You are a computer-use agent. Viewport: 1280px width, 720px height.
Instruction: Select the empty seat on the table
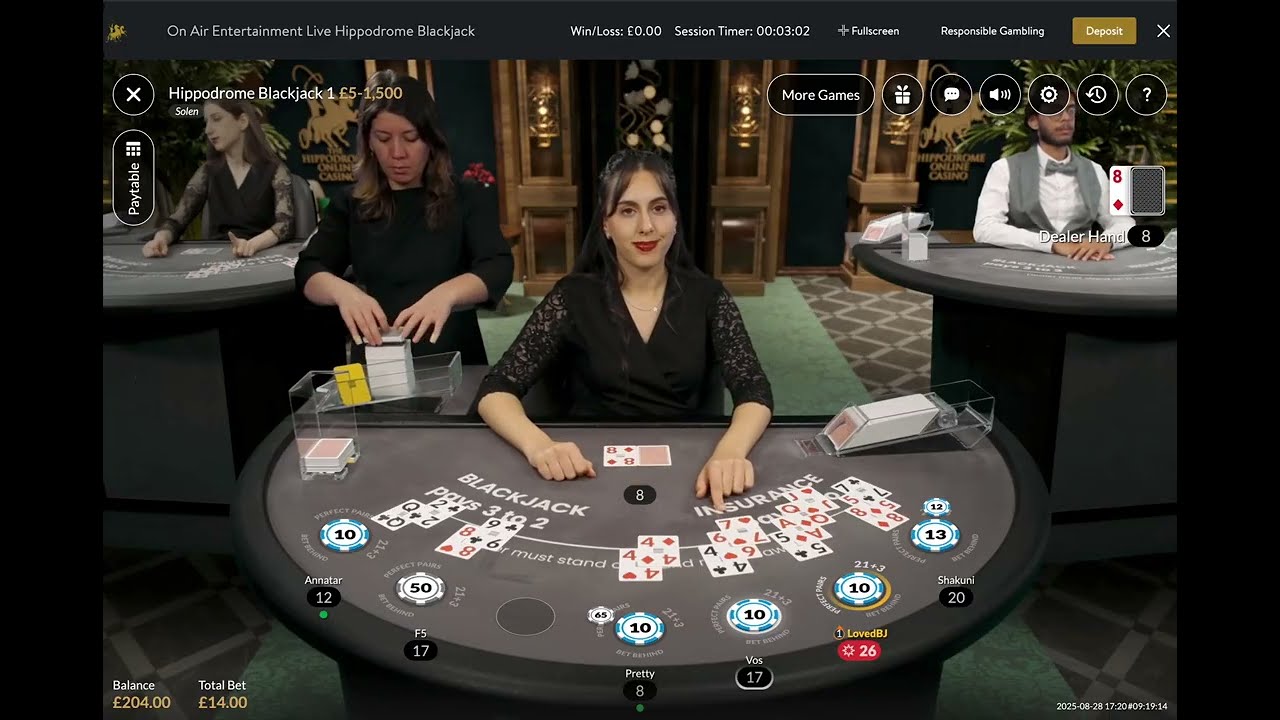[525, 616]
